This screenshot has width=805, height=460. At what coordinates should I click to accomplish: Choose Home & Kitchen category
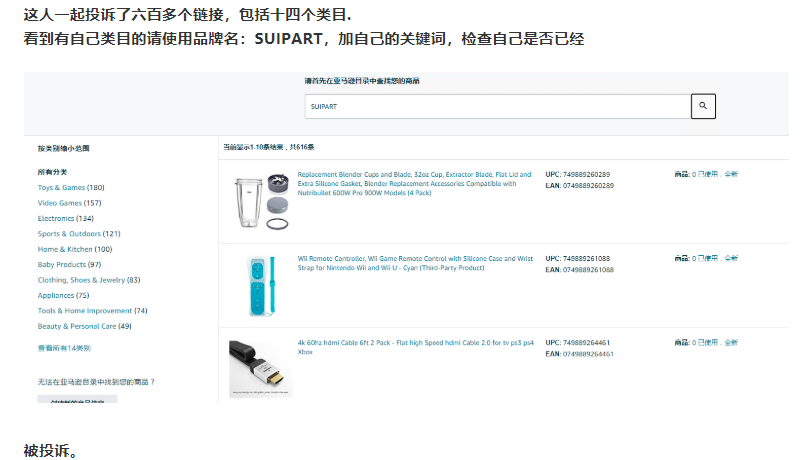point(75,249)
